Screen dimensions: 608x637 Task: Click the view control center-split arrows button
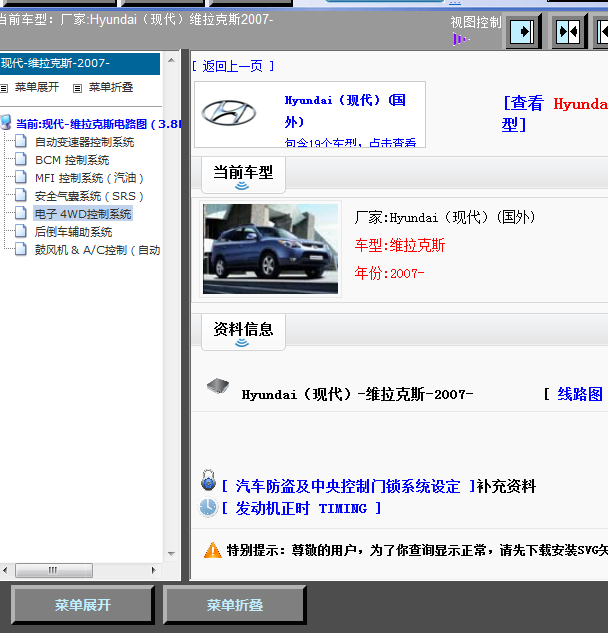(x=569, y=31)
